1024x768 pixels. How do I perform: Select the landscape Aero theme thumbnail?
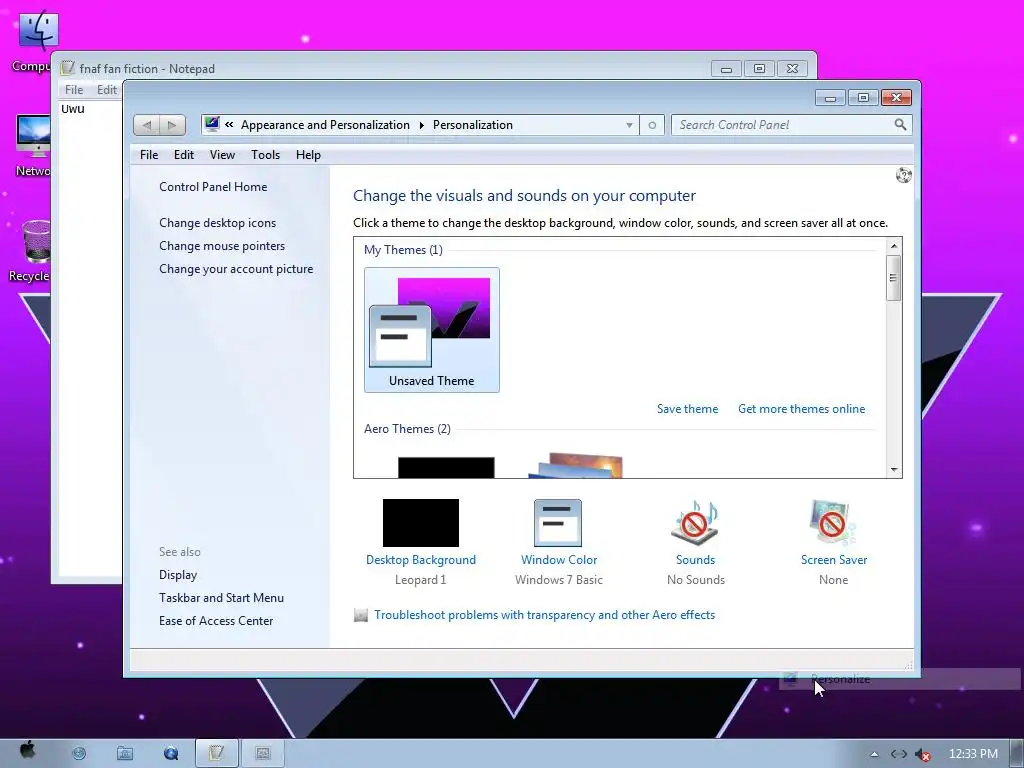point(575,466)
